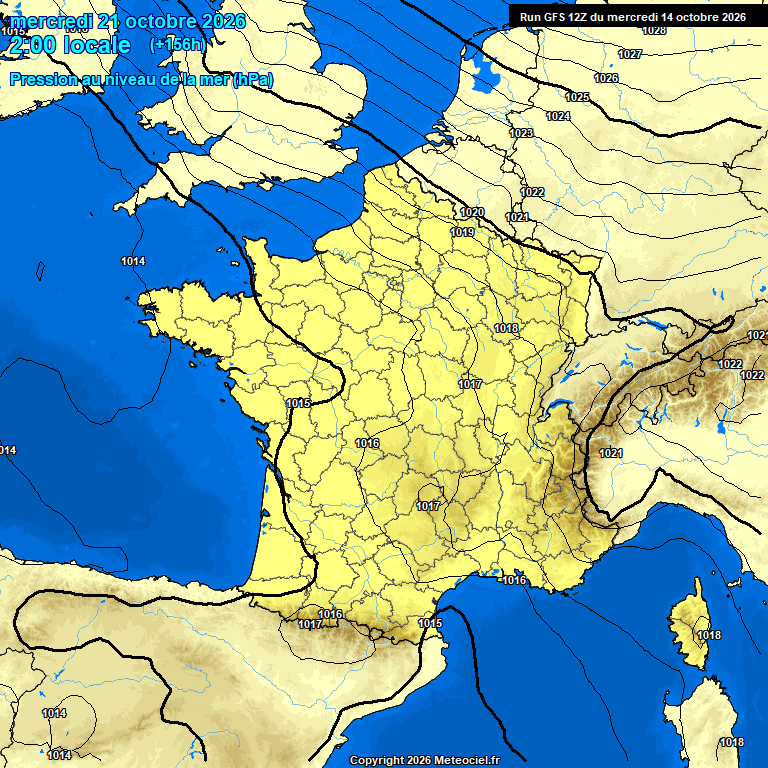Click the "Copyright 2026 Meteociel.fr" text
Viewport: 768px width, 768px height.
425,760
